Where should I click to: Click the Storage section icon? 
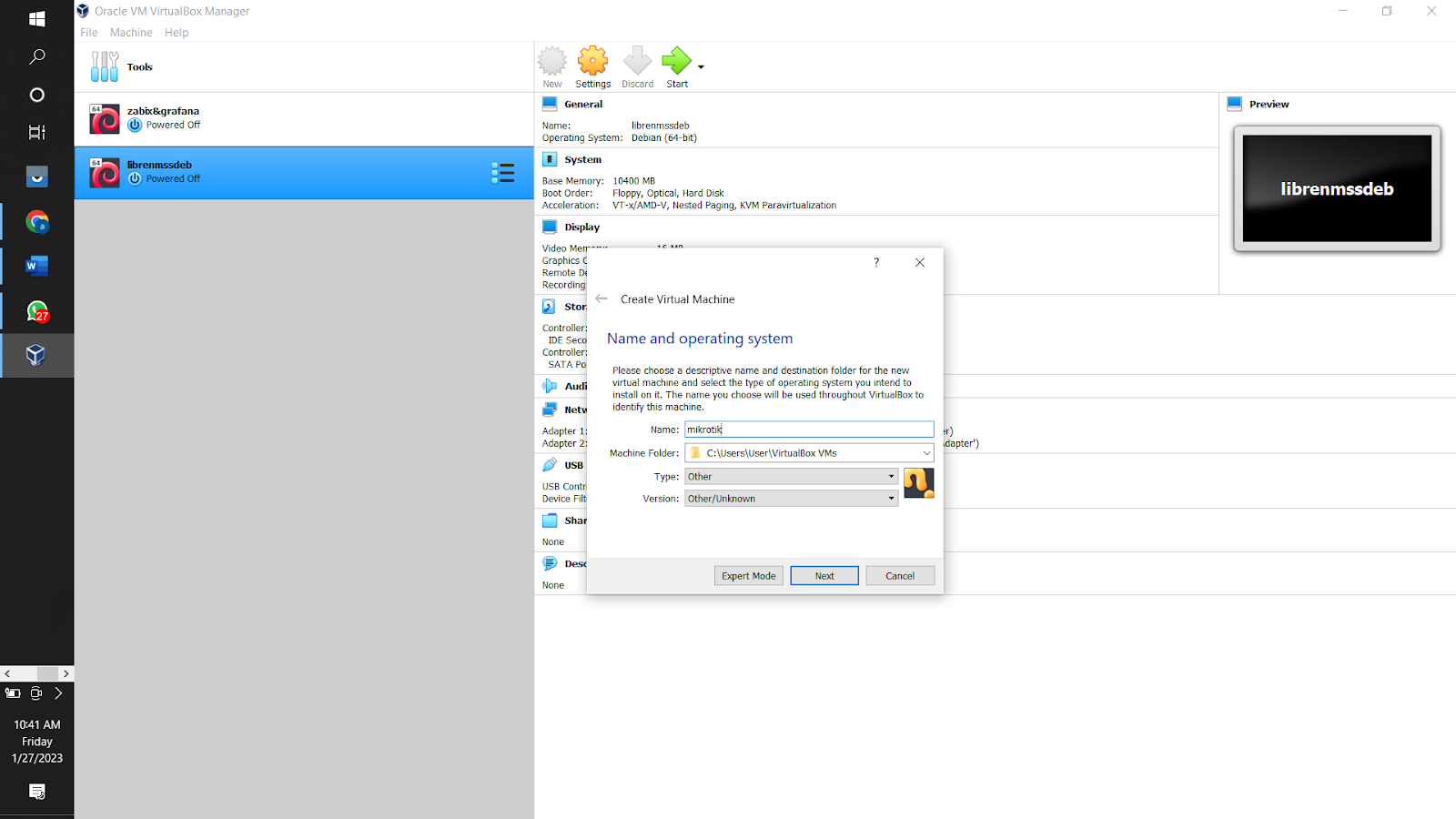(x=550, y=307)
